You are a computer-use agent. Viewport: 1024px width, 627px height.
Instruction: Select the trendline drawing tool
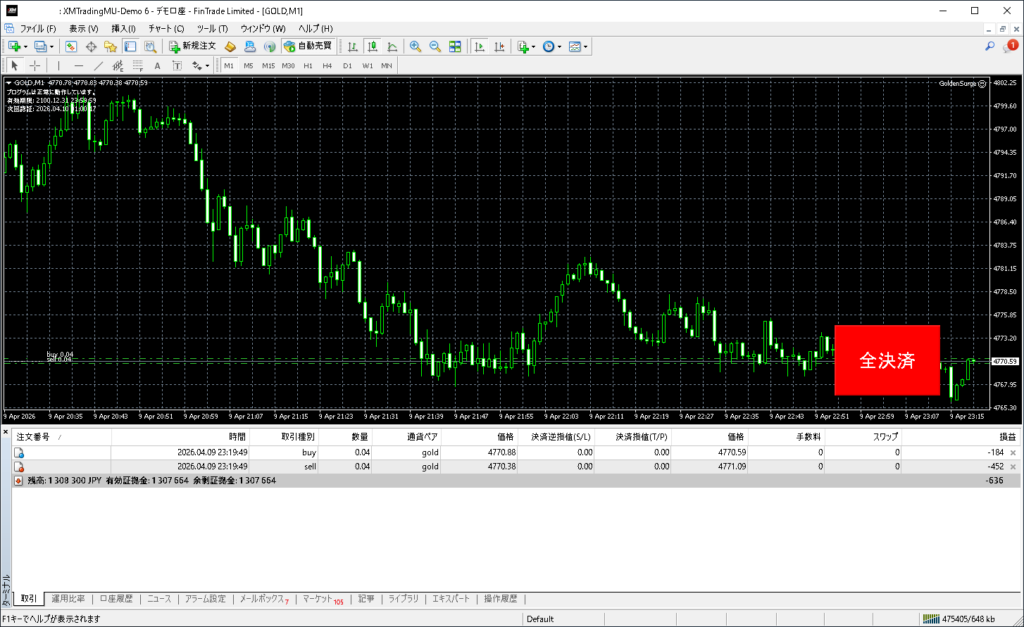[x=99, y=65]
